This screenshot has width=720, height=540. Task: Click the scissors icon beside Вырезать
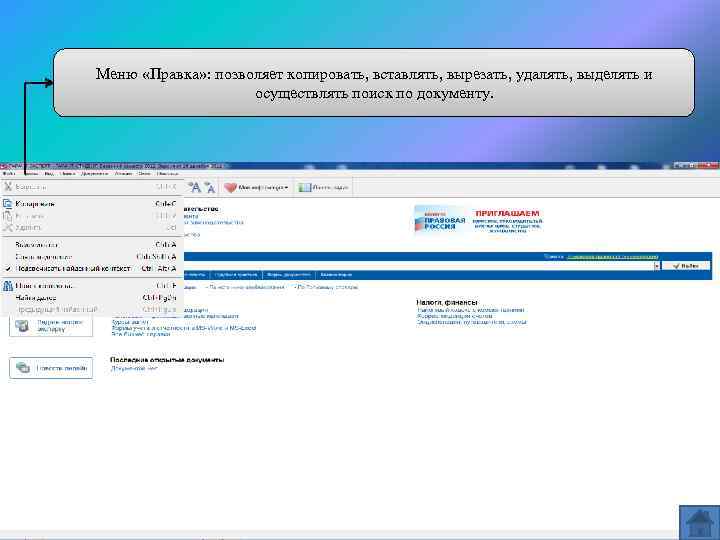coord(8,187)
